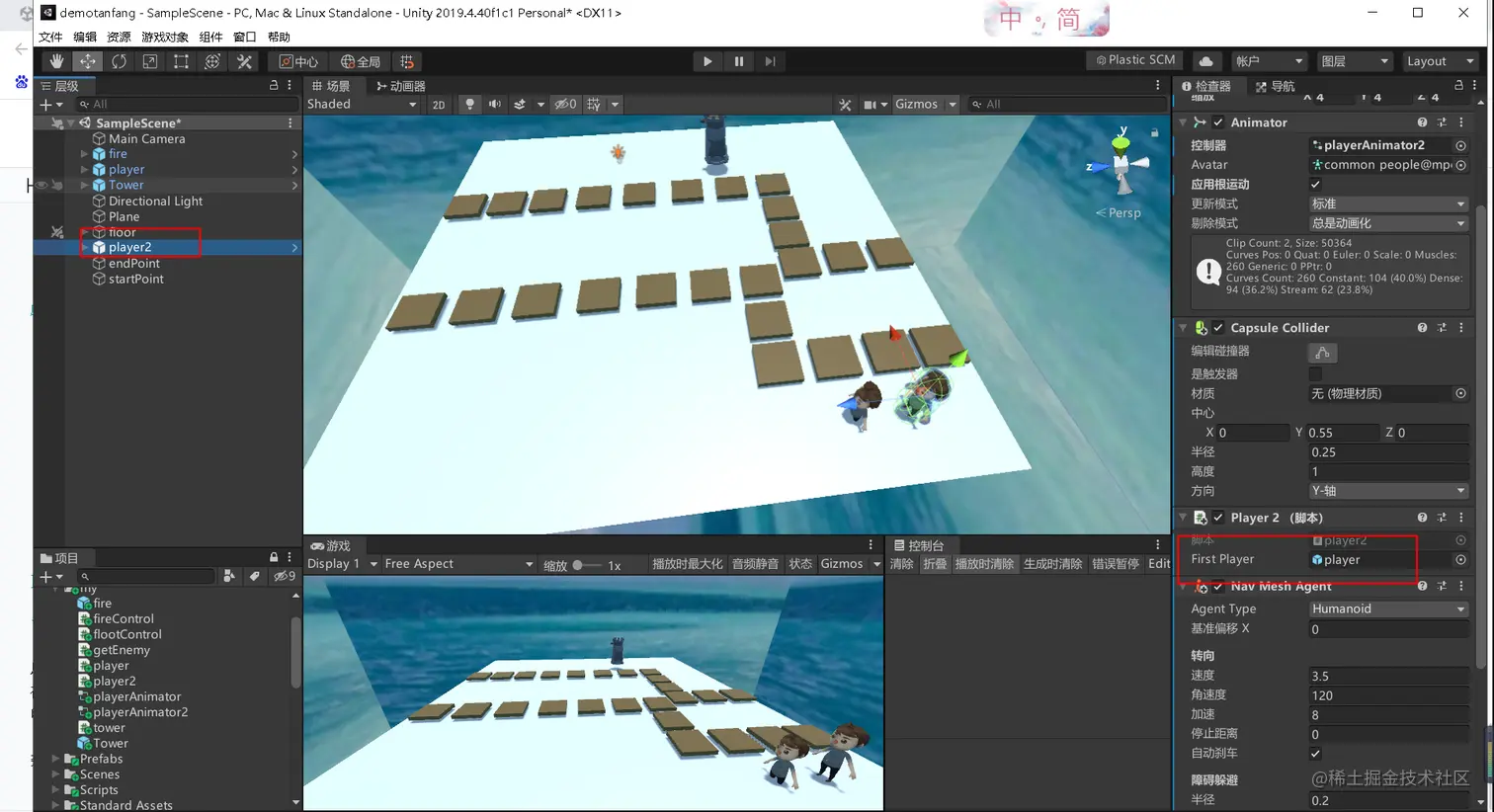The height and width of the screenshot is (812, 1494).
Task: Open Capsule Collider preset icon
Action: coord(1442,328)
